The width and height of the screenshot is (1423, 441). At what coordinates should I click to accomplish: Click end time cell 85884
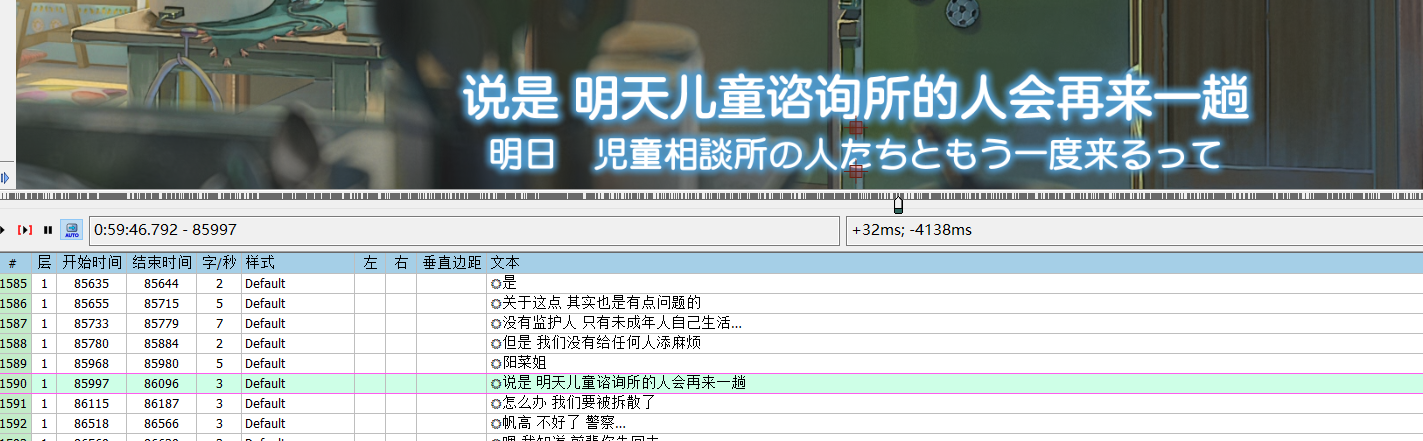point(162,343)
